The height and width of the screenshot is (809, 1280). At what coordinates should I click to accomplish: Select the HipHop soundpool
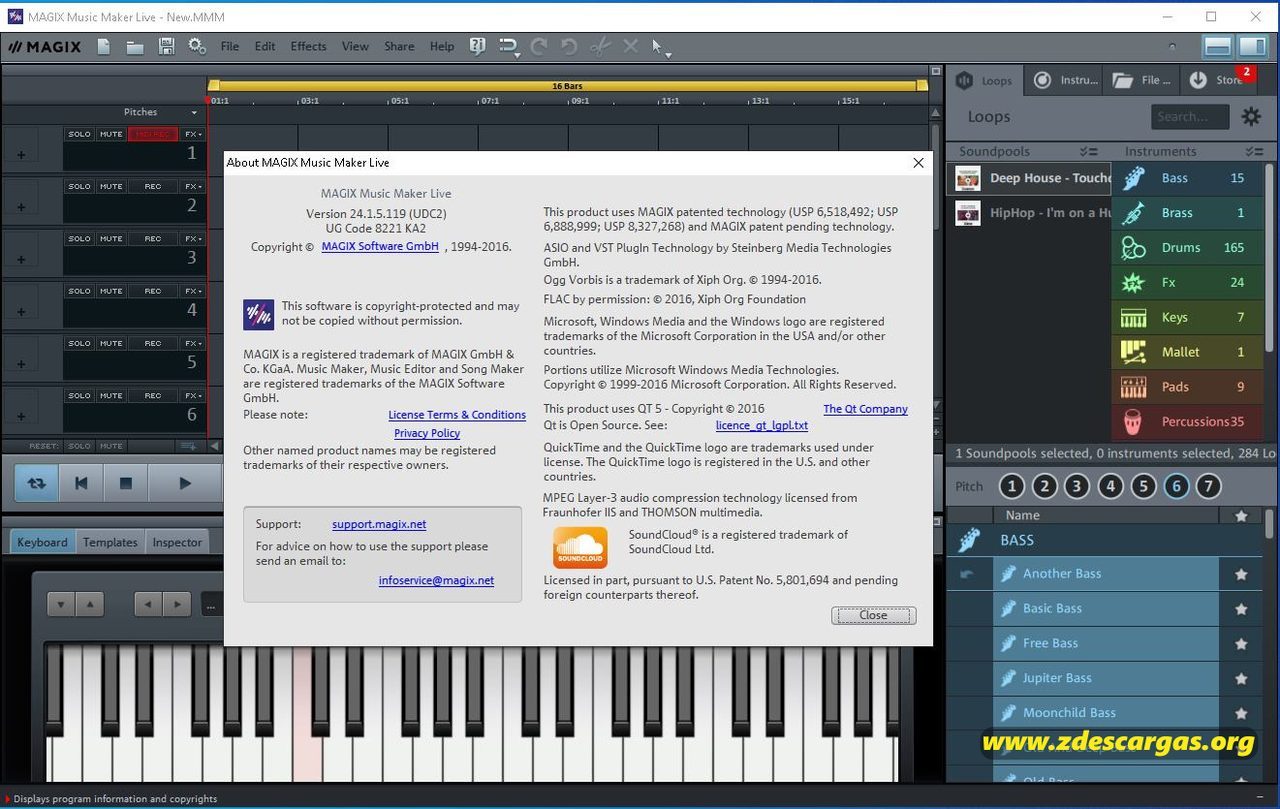tap(1029, 213)
